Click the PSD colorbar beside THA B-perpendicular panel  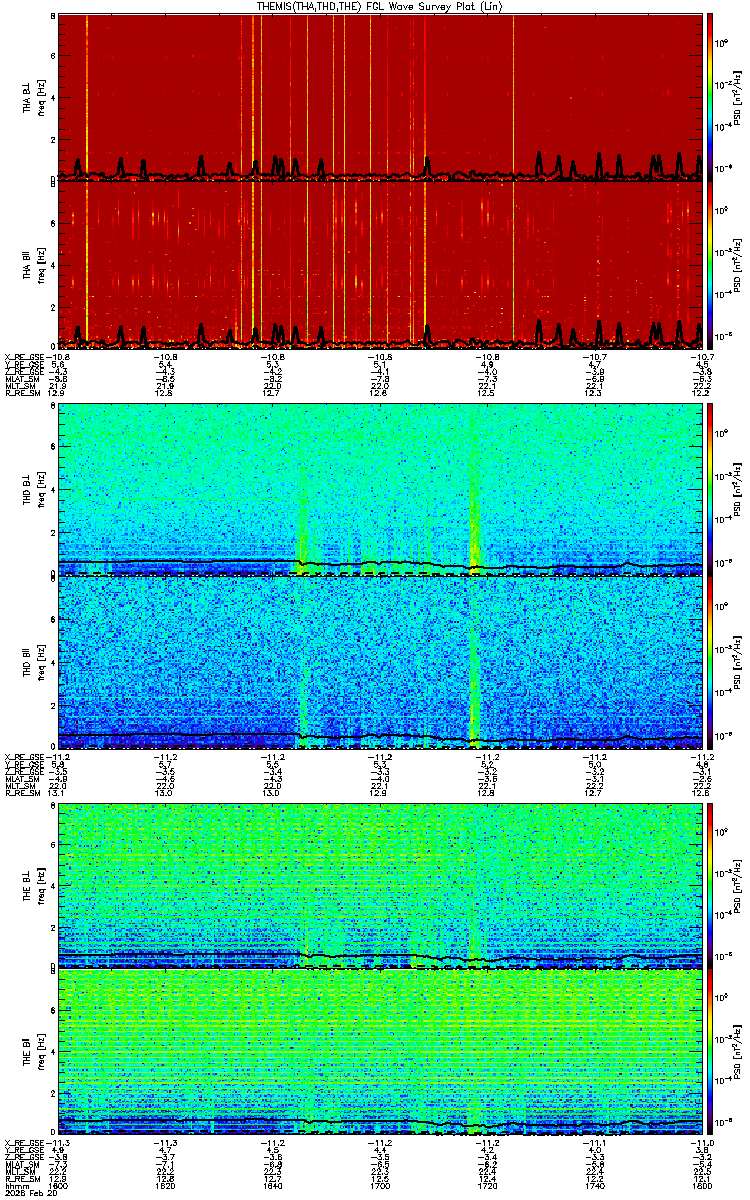[x=710, y=97]
